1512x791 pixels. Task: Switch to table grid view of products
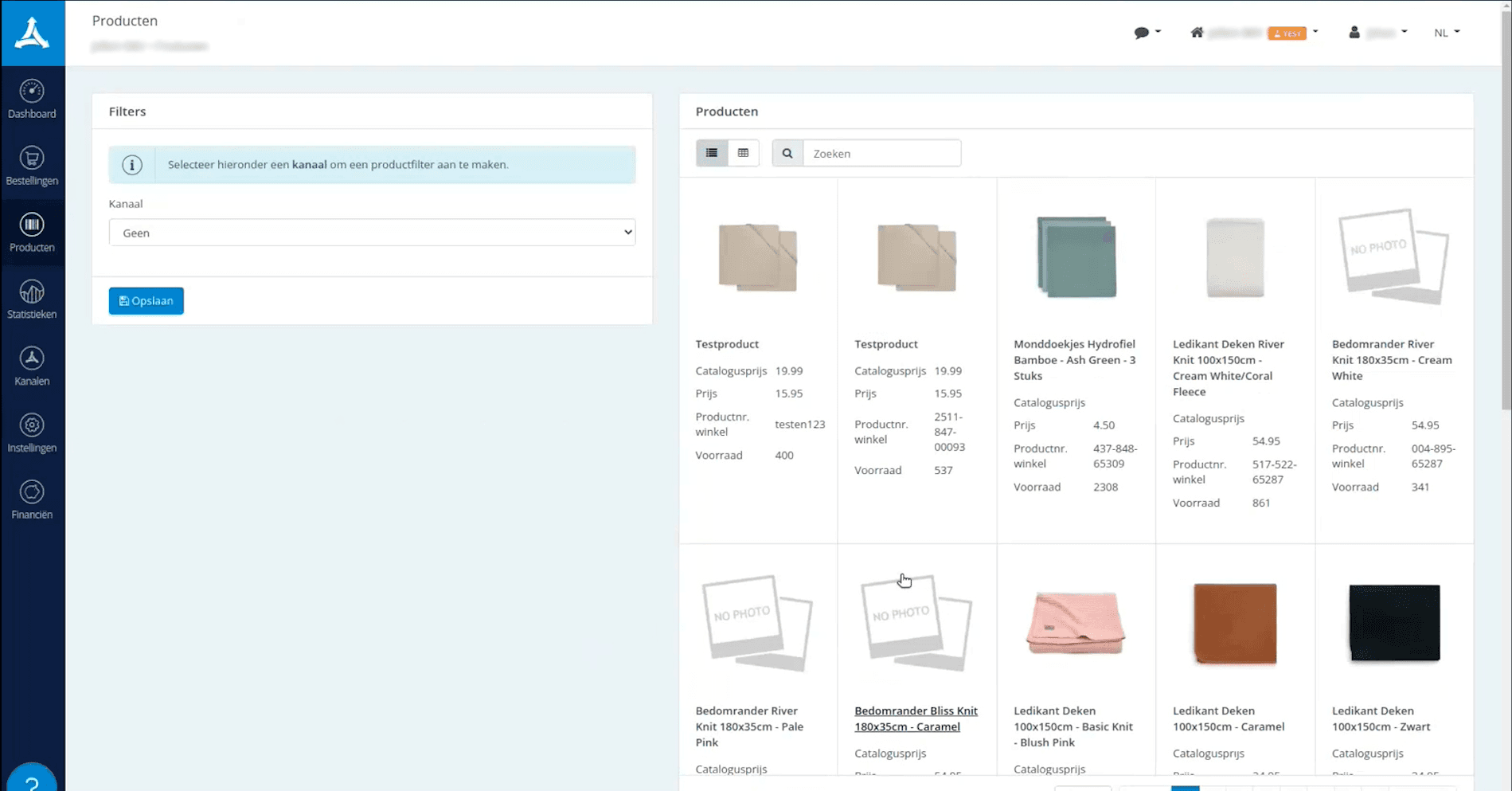pos(743,153)
